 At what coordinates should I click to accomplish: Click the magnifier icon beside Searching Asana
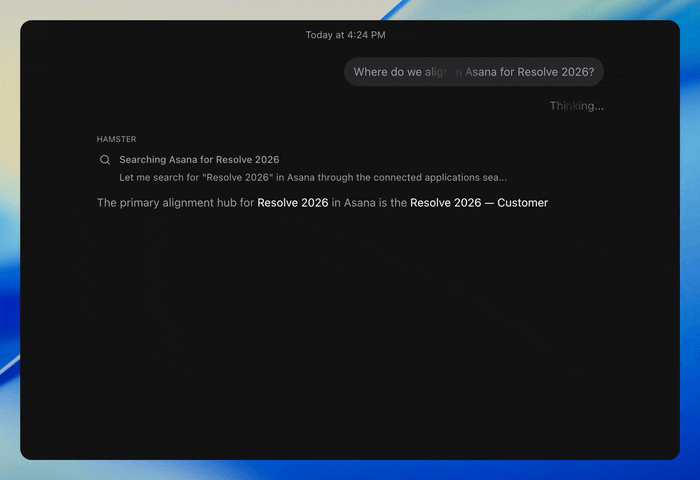tap(105, 160)
